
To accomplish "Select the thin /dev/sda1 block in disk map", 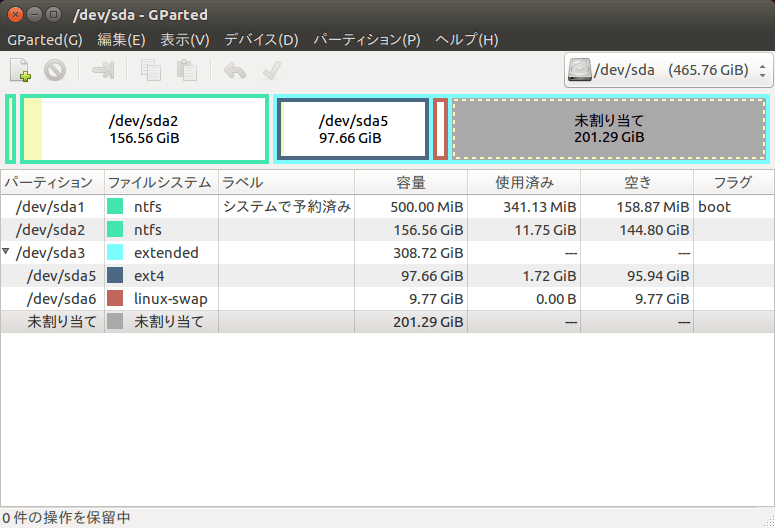I will (10, 129).
